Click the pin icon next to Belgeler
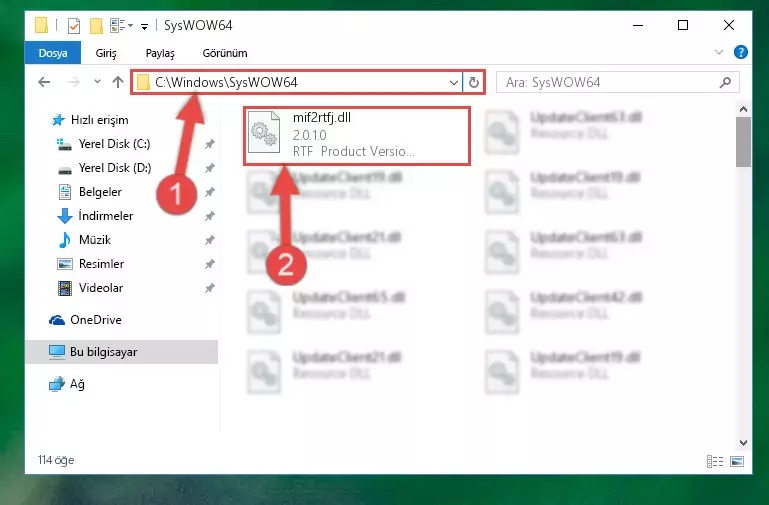This screenshot has width=769, height=505. click(x=209, y=192)
